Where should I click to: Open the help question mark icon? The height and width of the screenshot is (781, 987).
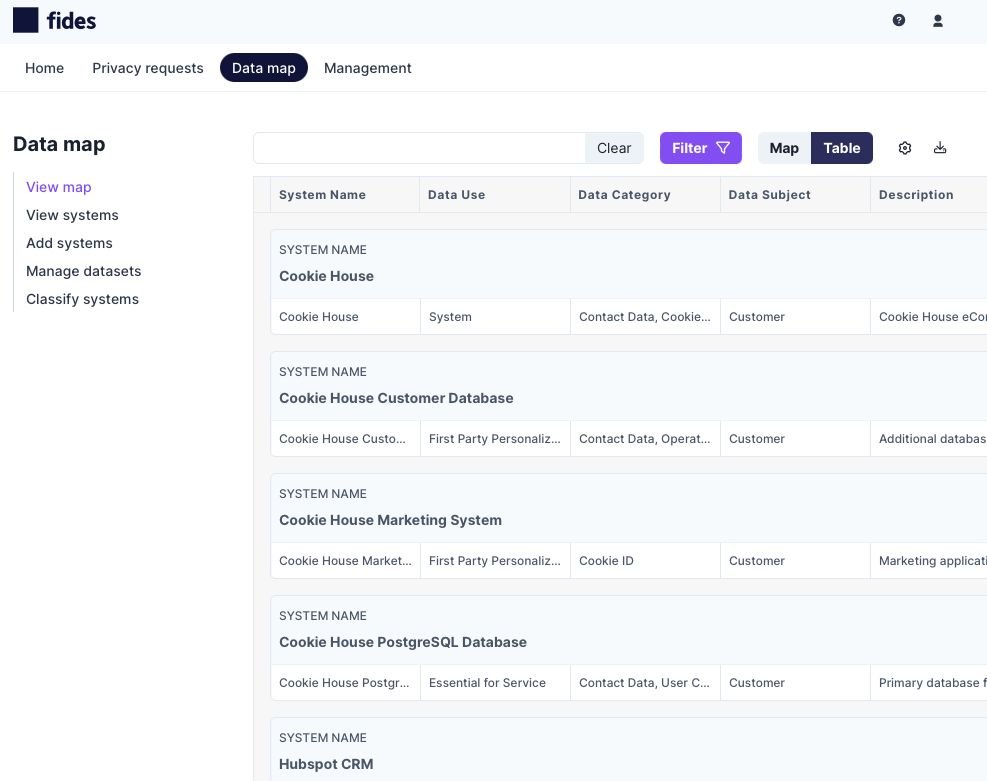pyautogui.click(x=899, y=20)
